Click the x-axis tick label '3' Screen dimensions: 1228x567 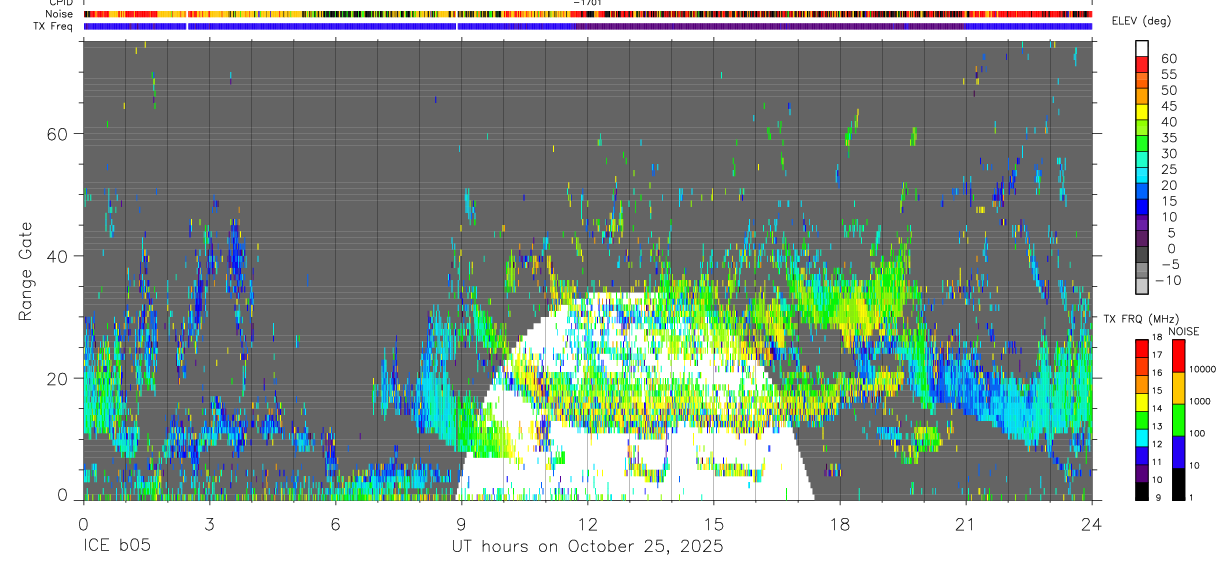(x=209, y=524)
